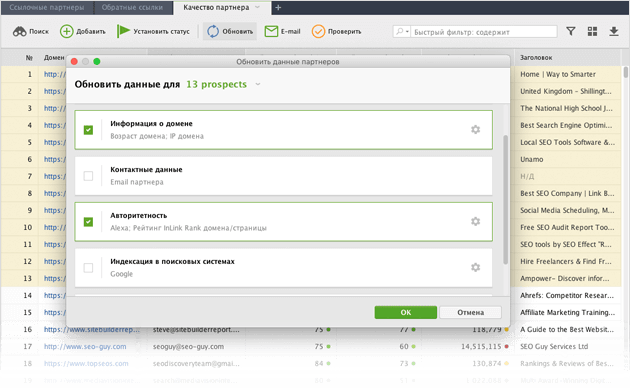Screen dimensions: 630x388
Task: Open the grid view columns icon
Action: pos(592,31)
